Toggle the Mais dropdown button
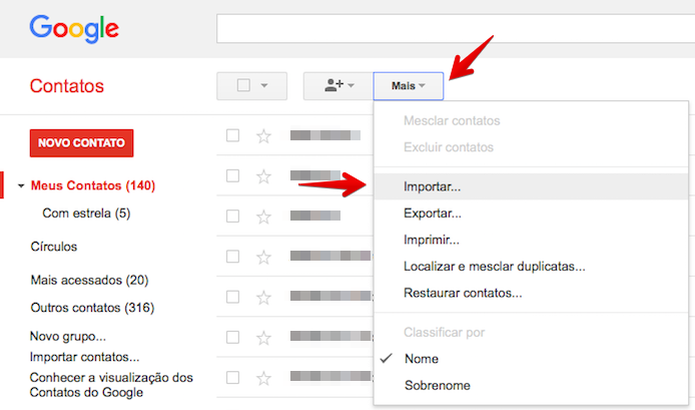Viewport: 695px width, 410px height. [408, 86]
